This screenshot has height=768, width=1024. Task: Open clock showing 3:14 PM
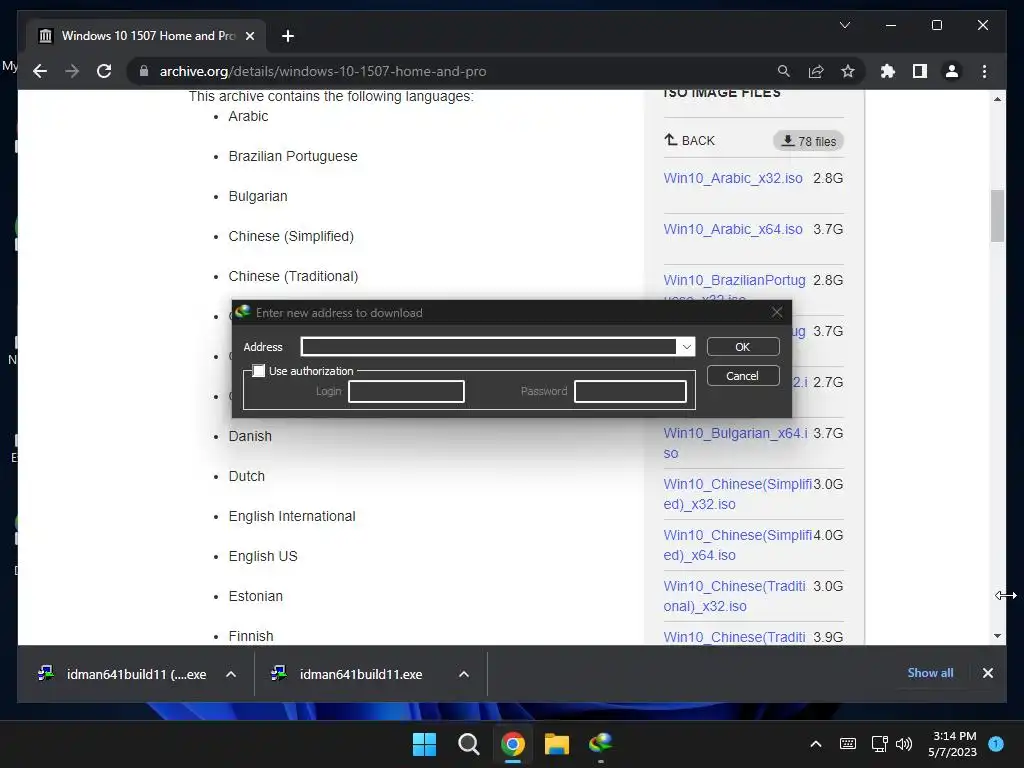953,744
